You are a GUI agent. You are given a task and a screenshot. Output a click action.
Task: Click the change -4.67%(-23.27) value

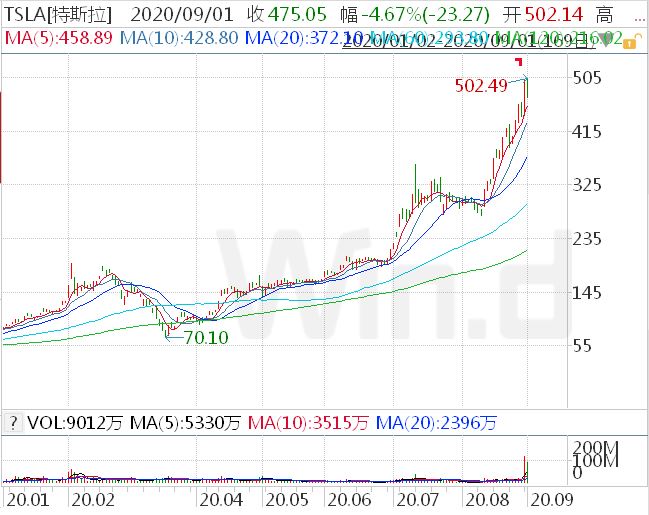pyautogui.click(x=425, y=15)
